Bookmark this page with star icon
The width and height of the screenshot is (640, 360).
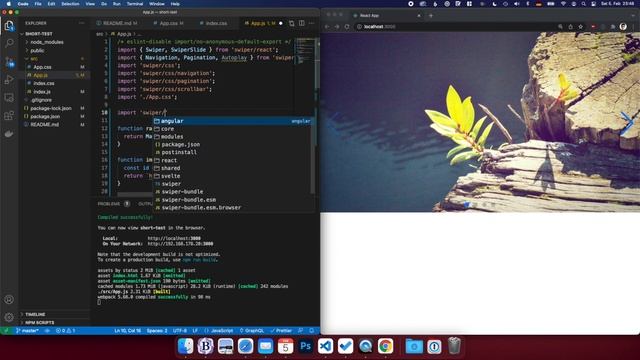[x=580, y=27]
